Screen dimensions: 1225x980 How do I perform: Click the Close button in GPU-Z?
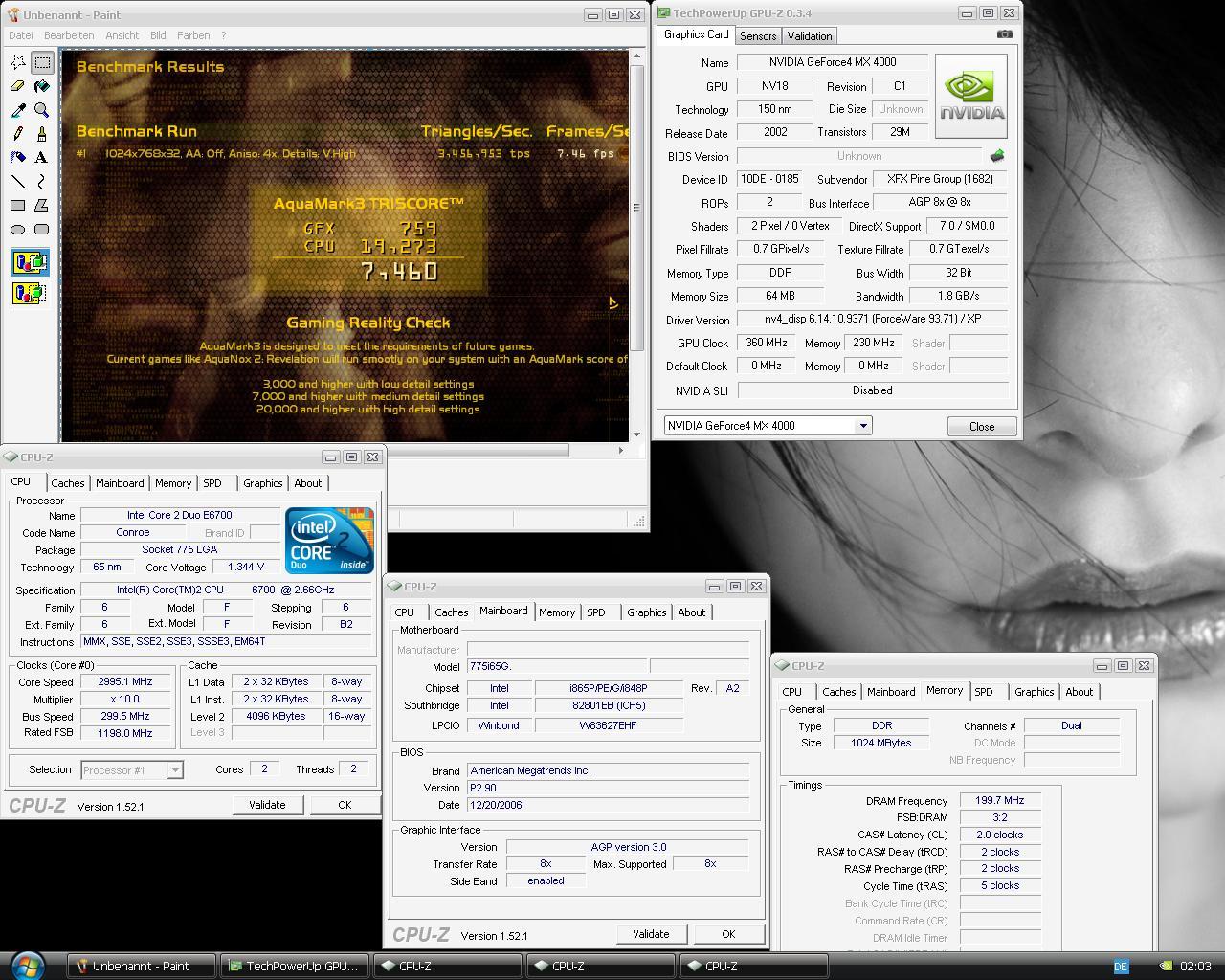[981, 427]
